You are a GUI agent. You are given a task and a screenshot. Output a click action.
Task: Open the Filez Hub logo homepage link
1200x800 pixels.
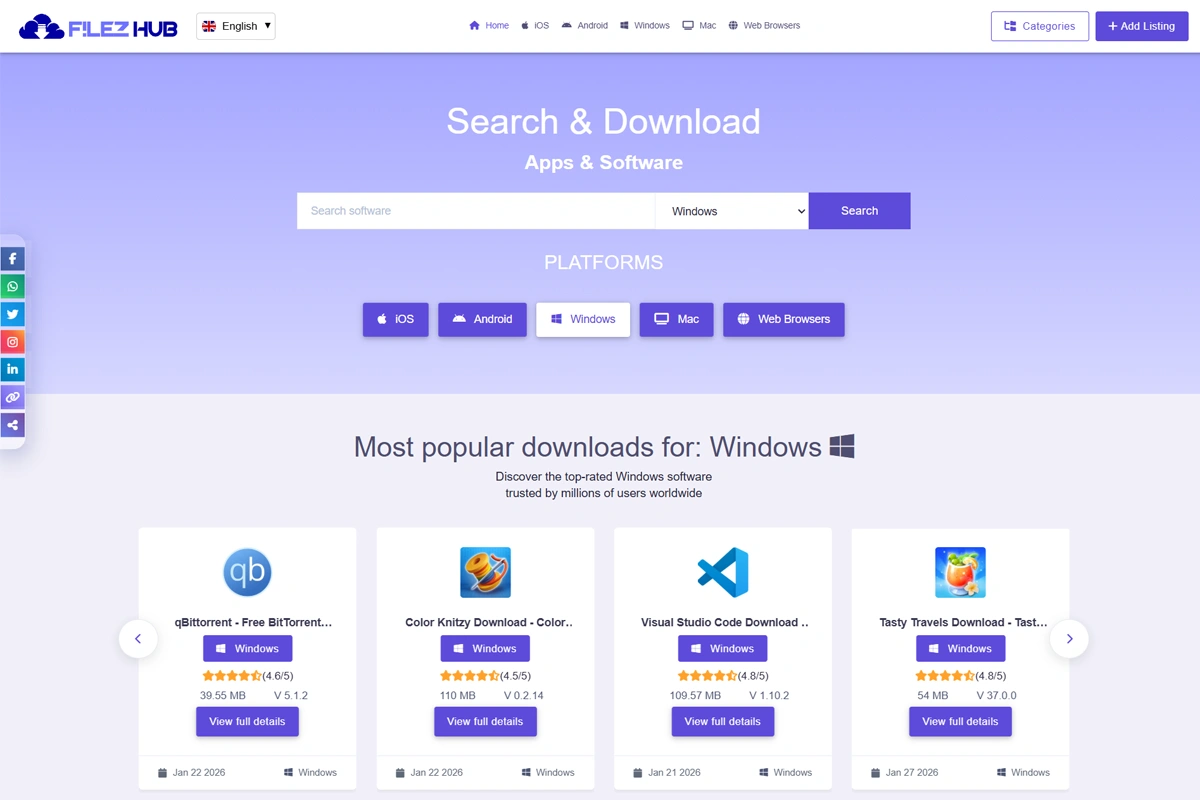[98, 26]
